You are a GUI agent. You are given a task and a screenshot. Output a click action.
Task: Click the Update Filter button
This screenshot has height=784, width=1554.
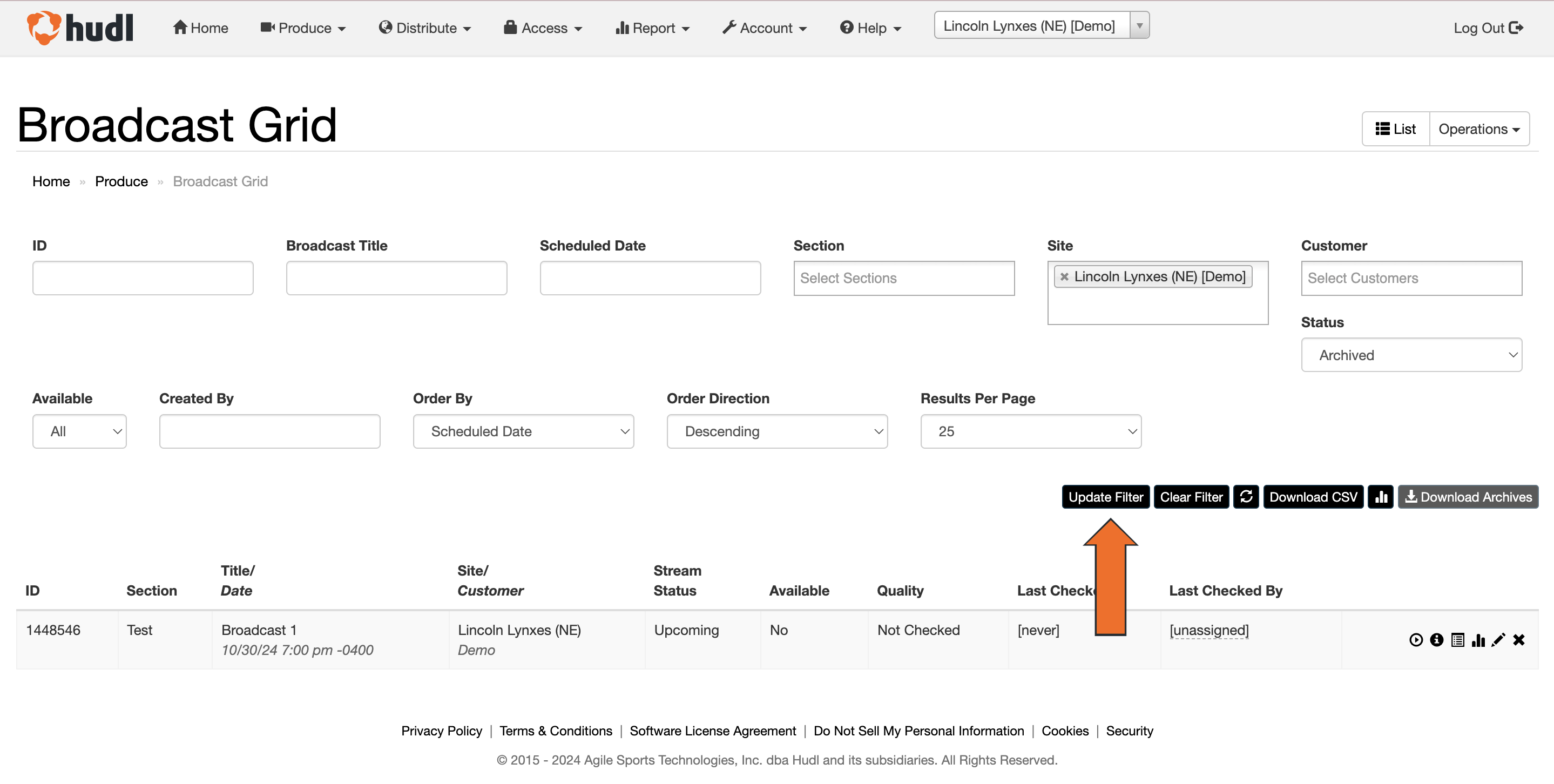(x=1106, y=497)
